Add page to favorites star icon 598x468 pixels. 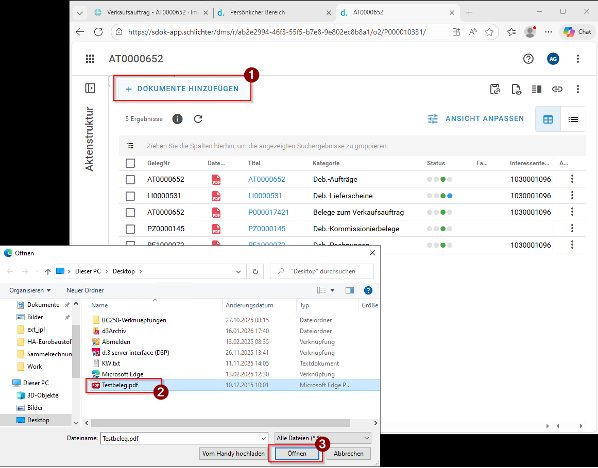tap(489, 32)
